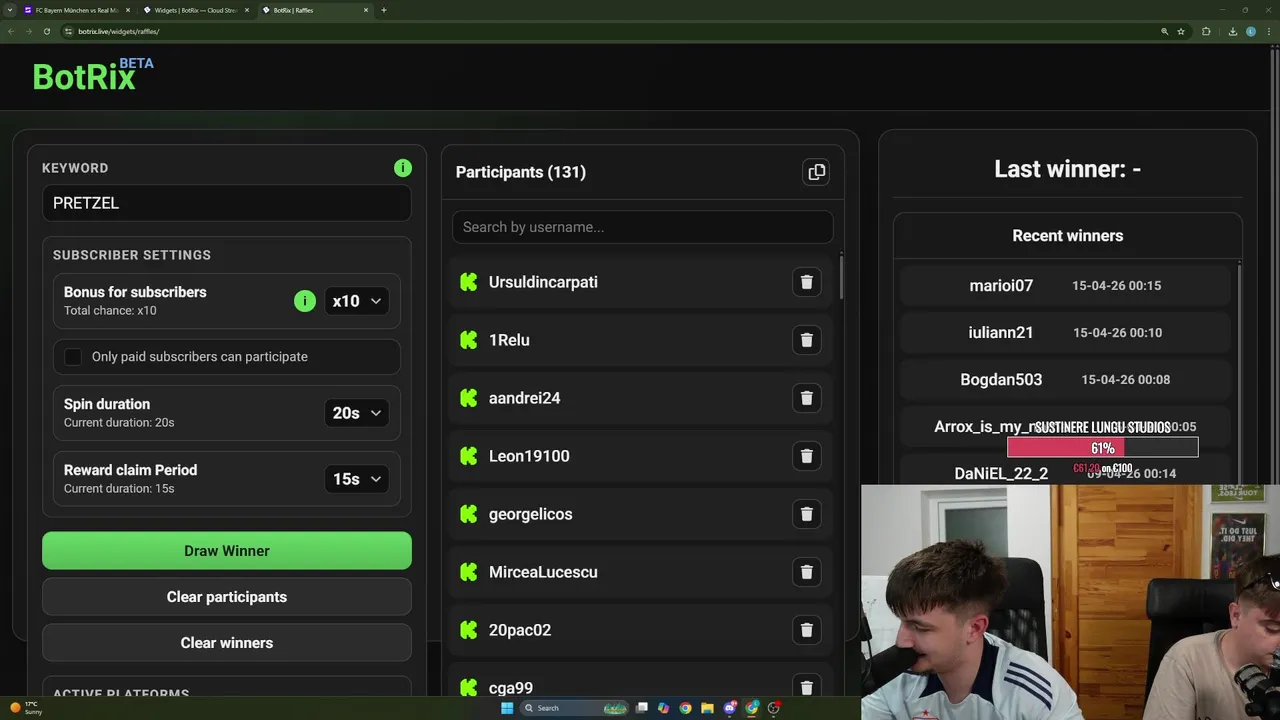Open File Explorer from the taskbar
The image size is (1280, 720).
[707, 708]
